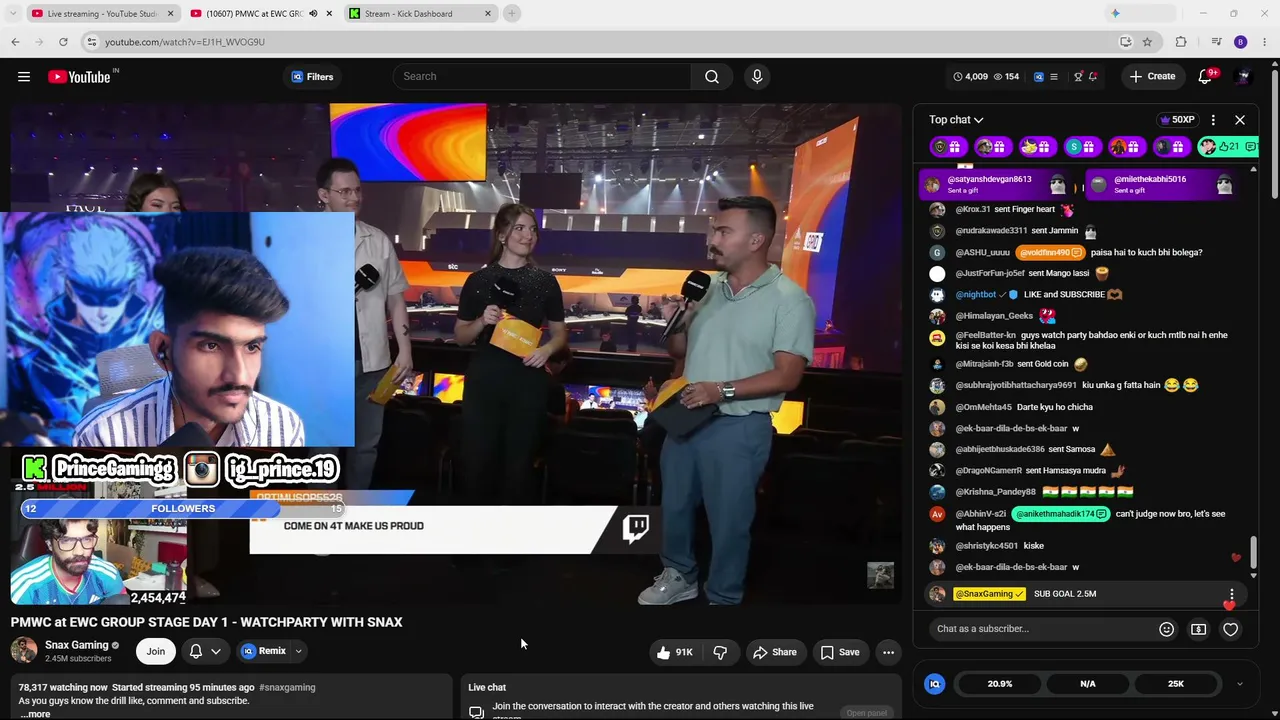
Task: Open the Snax Gaming channel name link
Action: coord(76,645)
